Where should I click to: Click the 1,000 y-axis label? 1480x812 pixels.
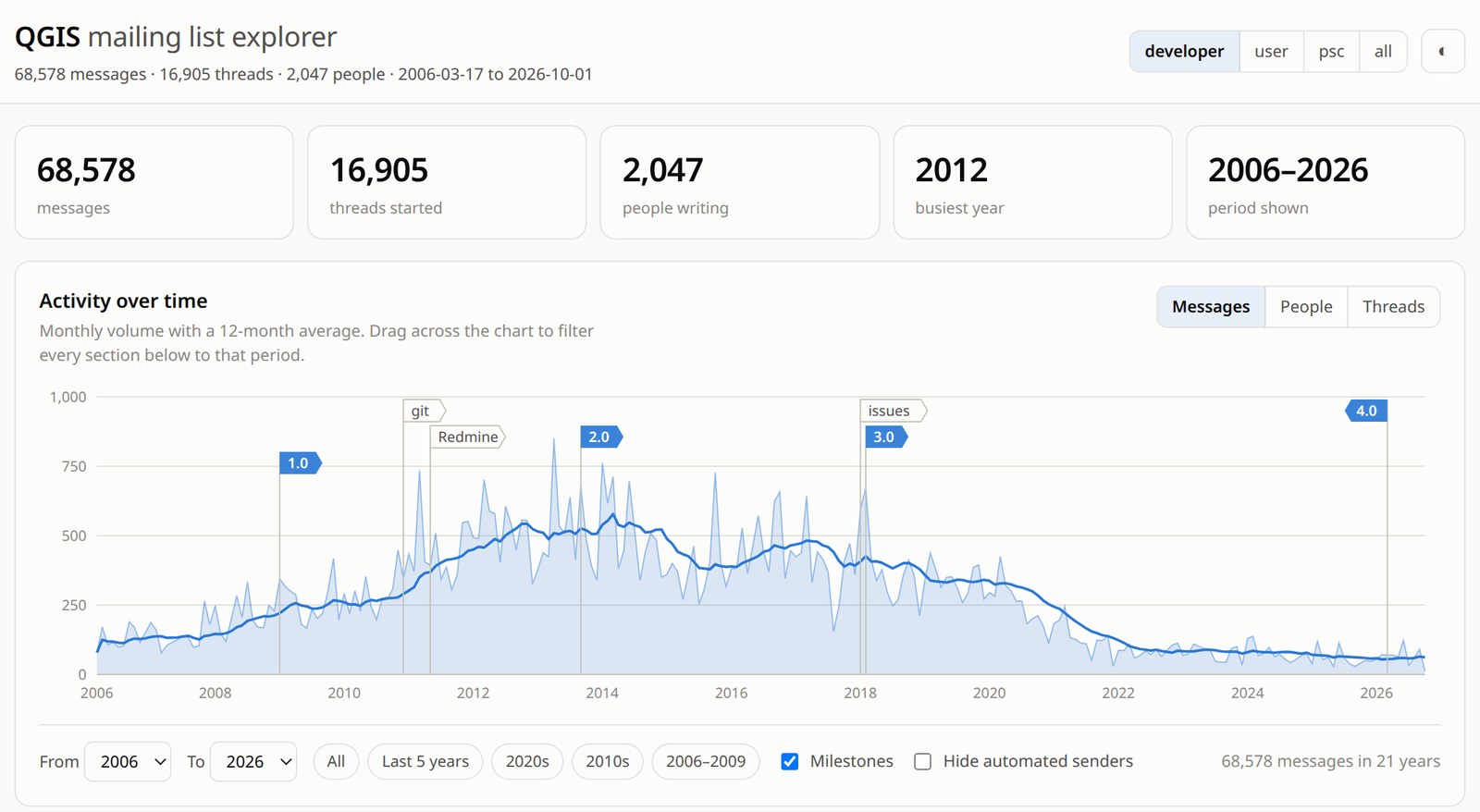(68, 397)
